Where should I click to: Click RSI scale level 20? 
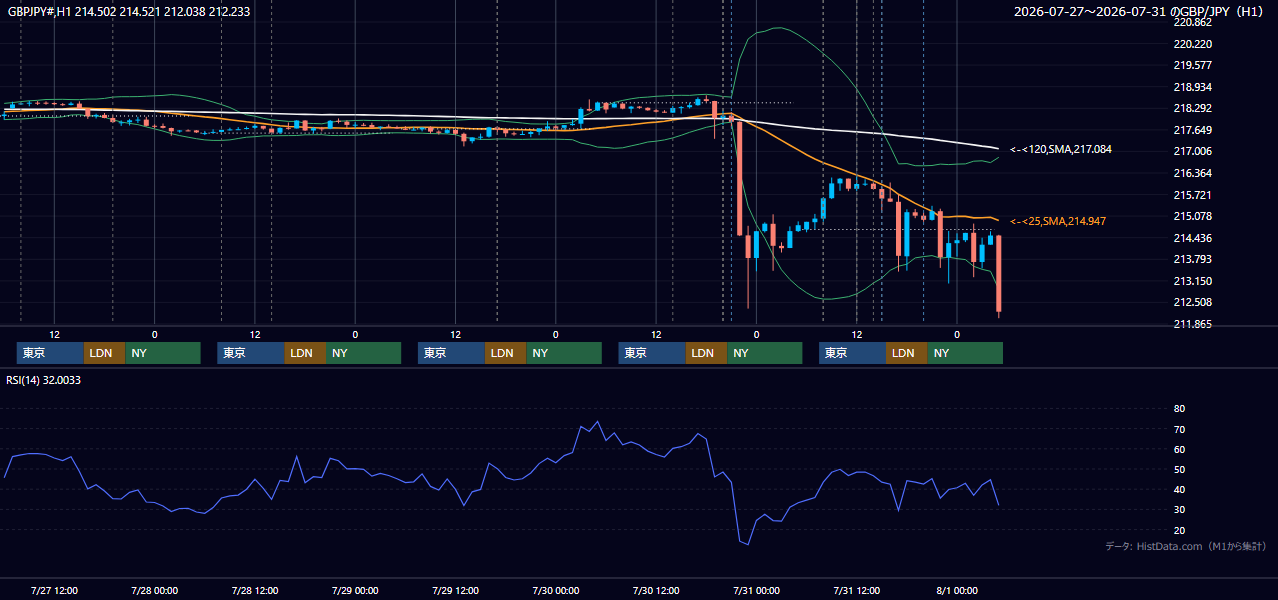(1179, 530)
